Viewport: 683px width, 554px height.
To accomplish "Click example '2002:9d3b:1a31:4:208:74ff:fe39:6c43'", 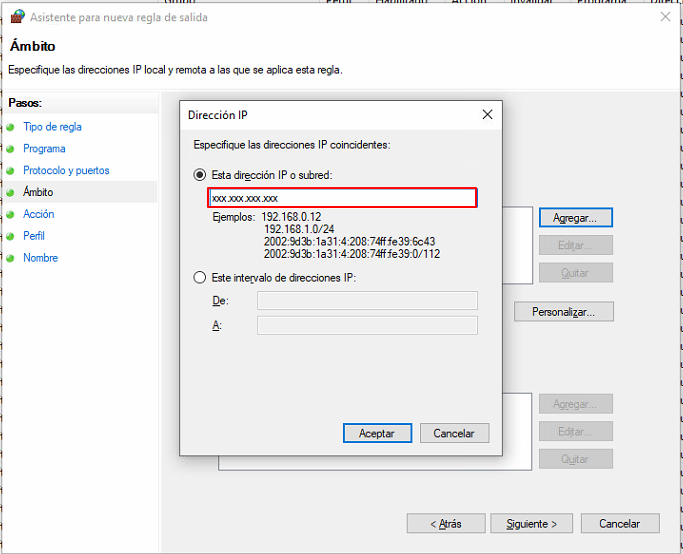I will [349, 241].
